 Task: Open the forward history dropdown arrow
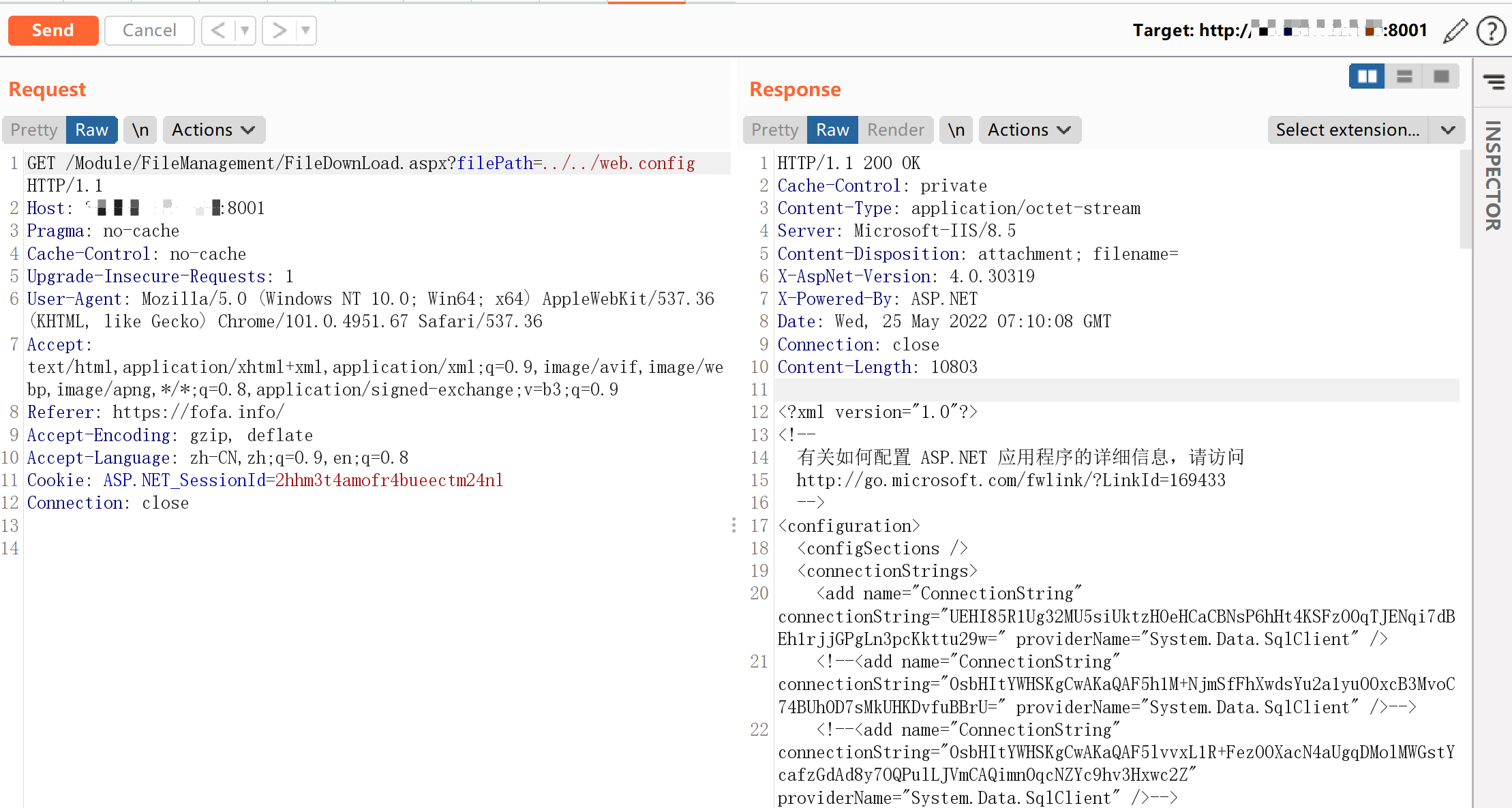tap(306, 31)
